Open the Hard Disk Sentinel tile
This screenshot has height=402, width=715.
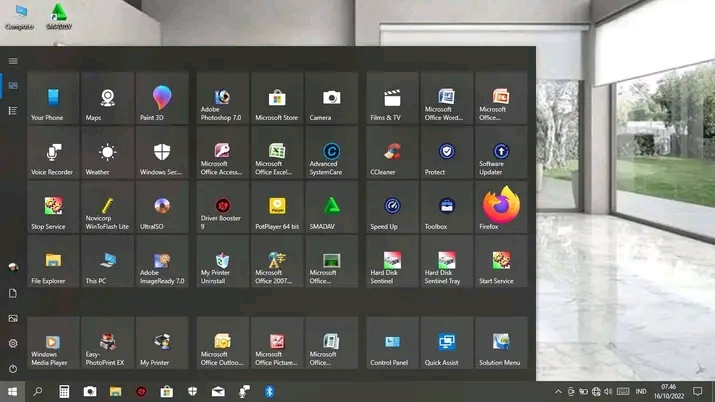(x=392, y=261)
